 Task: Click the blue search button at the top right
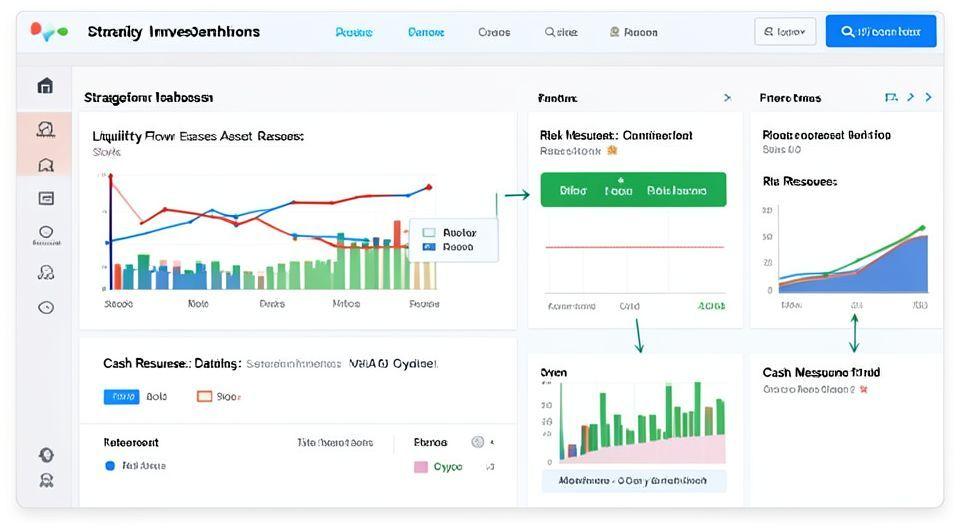click(880, 32)
